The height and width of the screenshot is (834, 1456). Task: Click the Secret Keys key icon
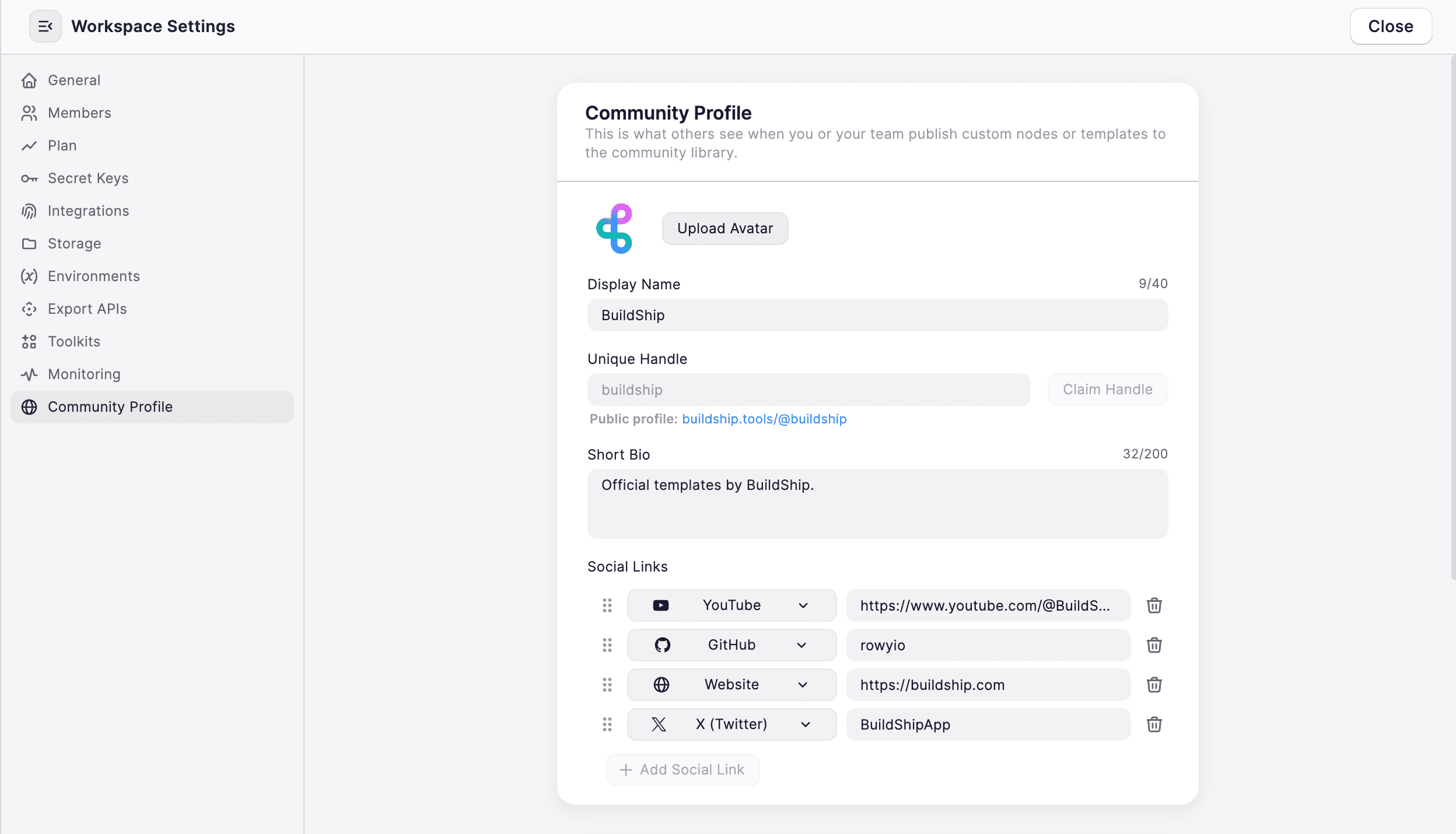click(29, 178)
